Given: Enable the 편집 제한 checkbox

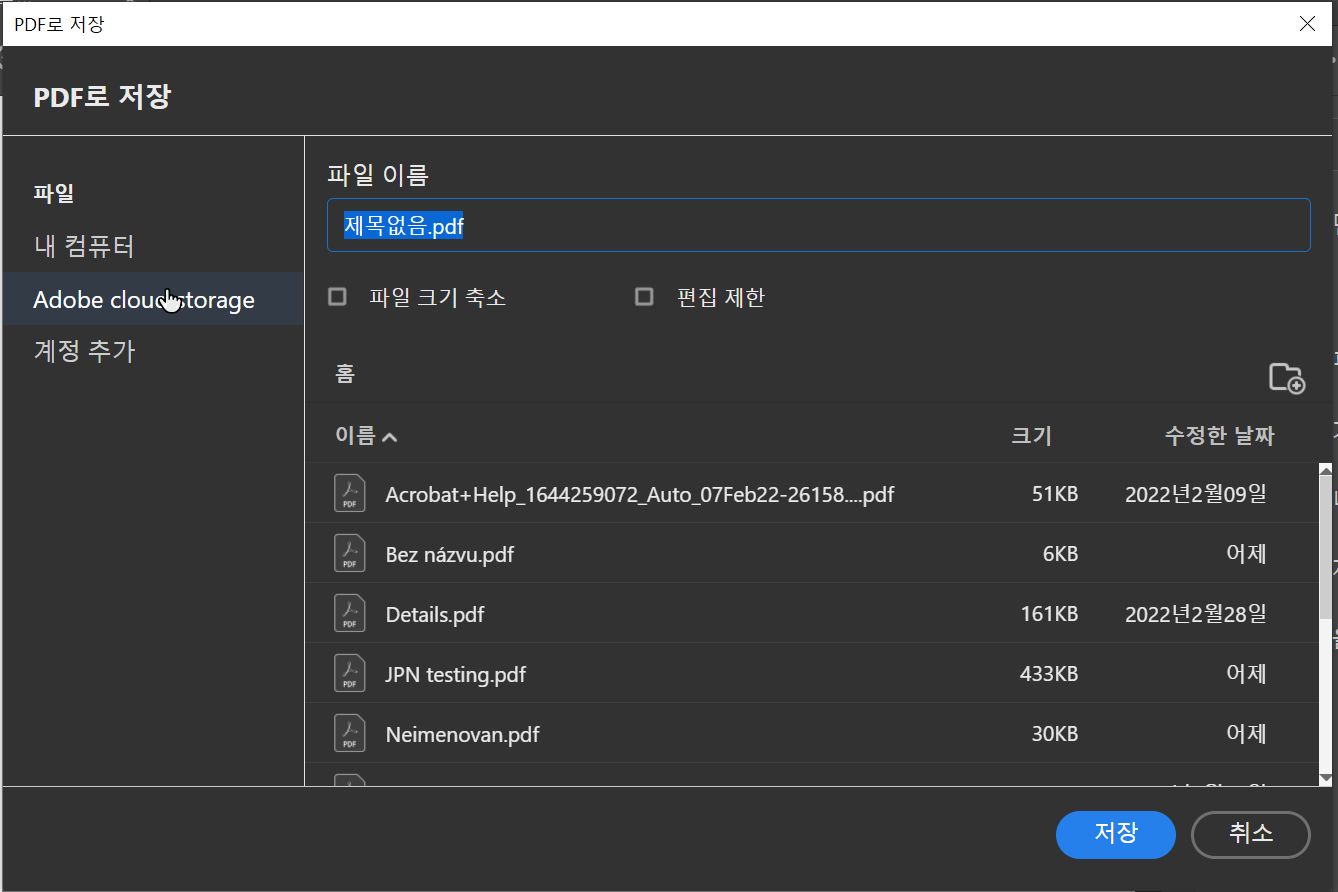Looking at the screenshot, I should (x=644, y=296).
